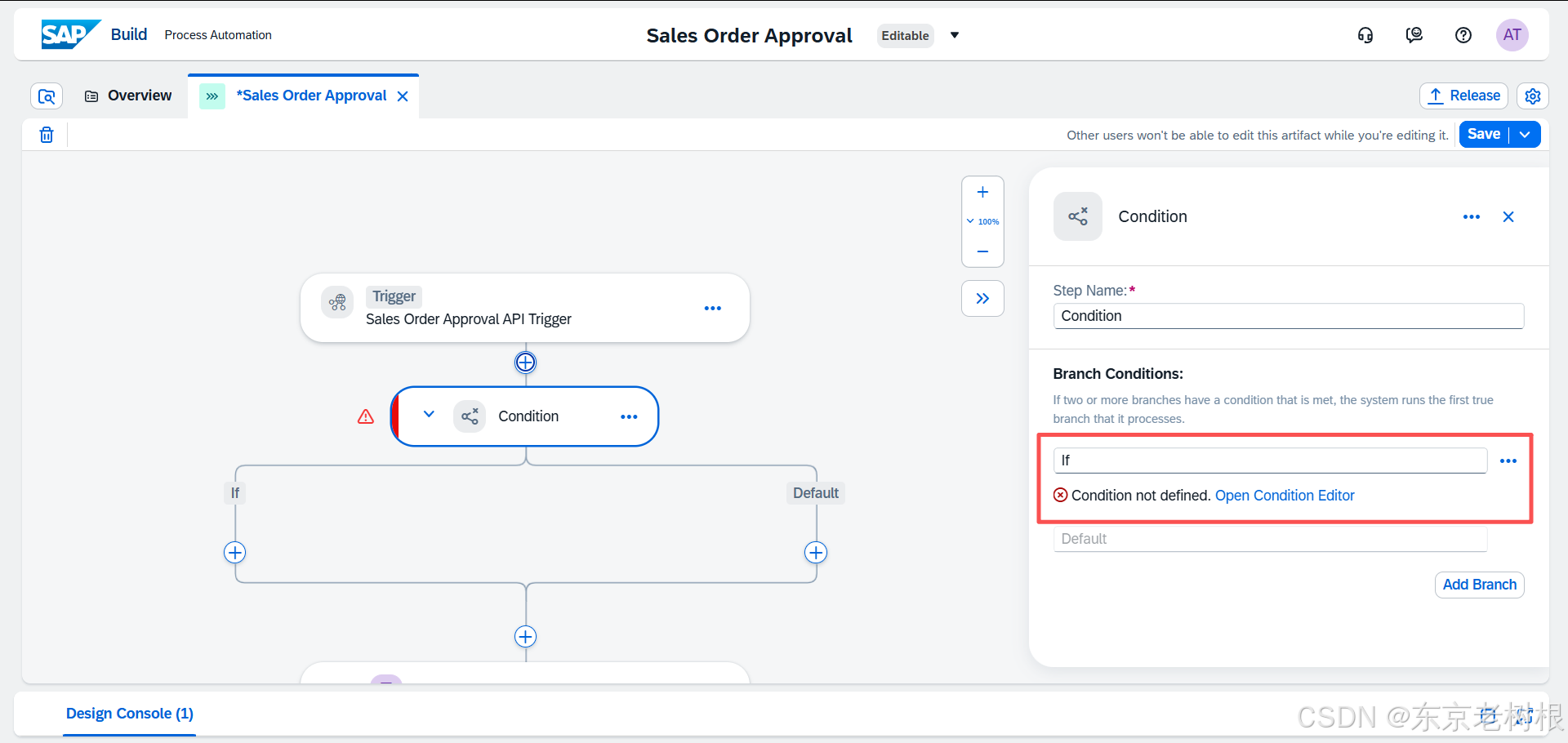
Task: Open the feedback chat icon
Action: coord(1414,35)
